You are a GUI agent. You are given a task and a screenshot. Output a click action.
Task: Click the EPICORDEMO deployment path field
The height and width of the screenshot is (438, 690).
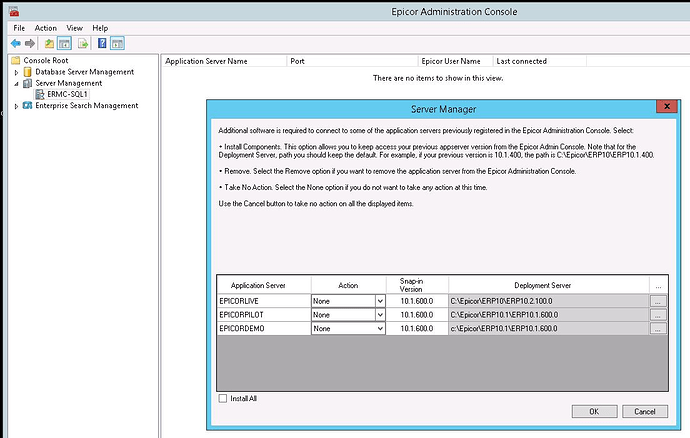[549, 328]
